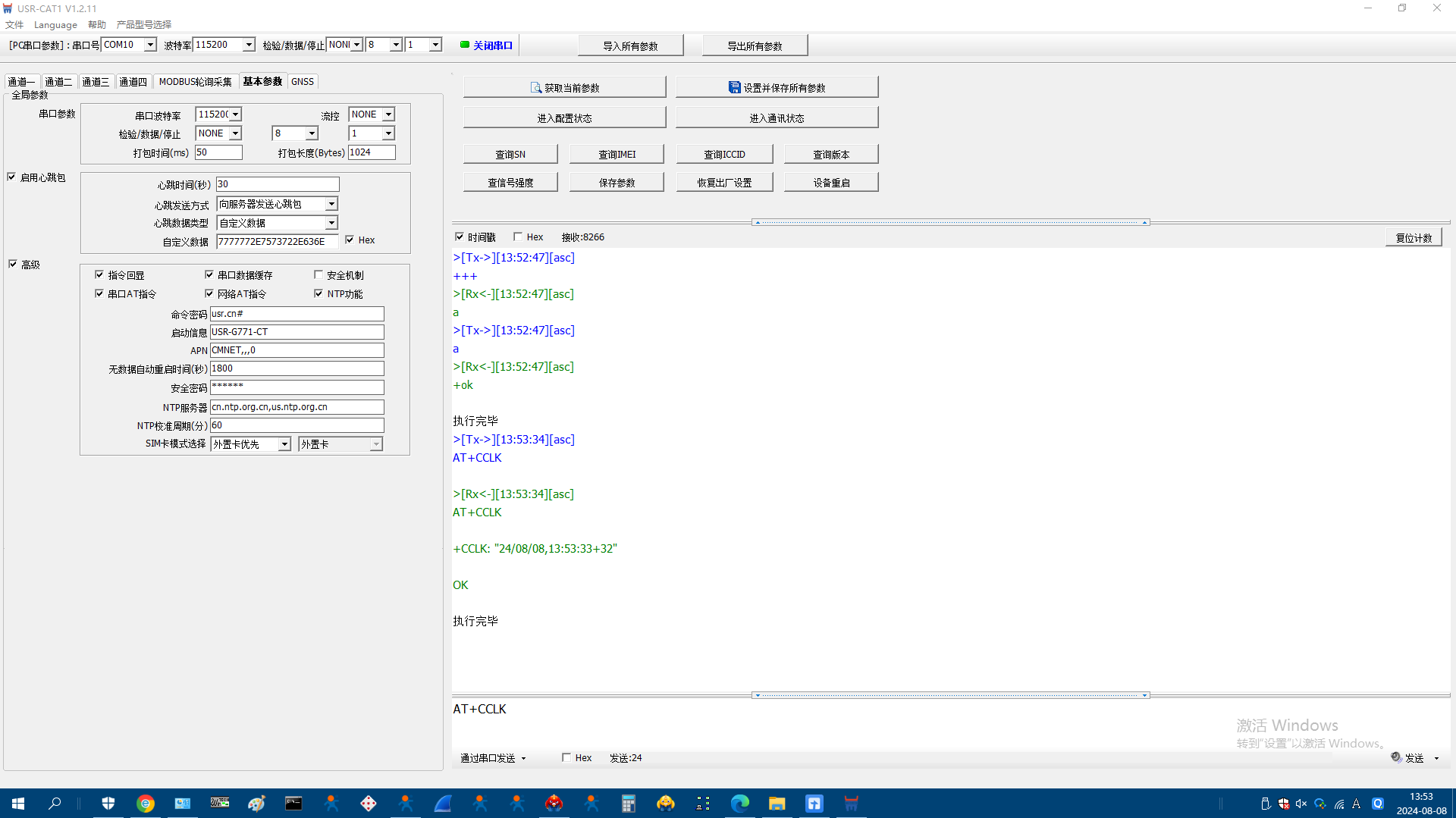Open the Calculator taskbar icon
This screenshot has height=818, width=1456.
628,804
